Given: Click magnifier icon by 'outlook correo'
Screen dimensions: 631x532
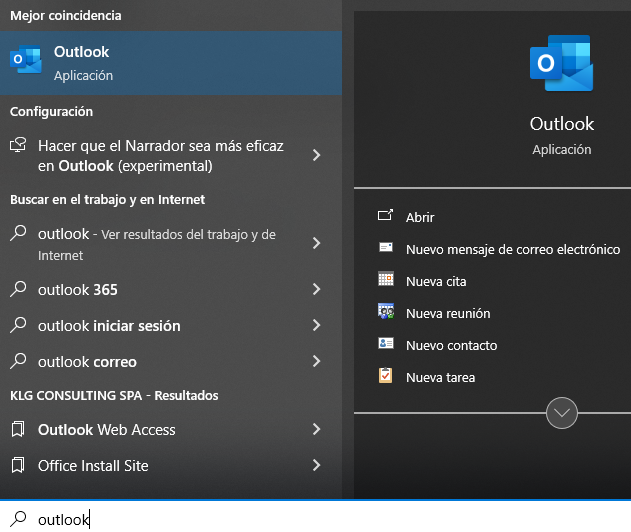Looking at the screenshot, I should coord(18,361).
